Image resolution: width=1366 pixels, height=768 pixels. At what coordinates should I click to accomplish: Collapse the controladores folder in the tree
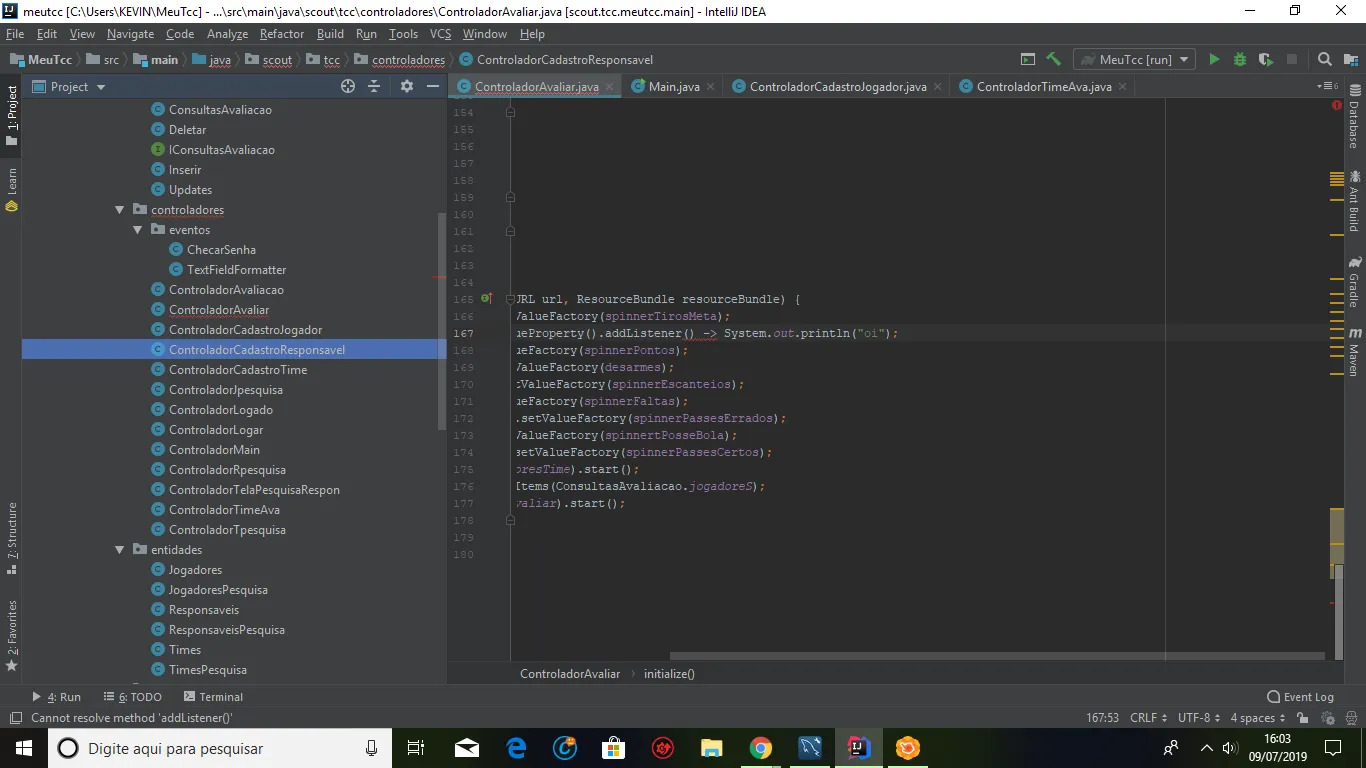pyautogui.click(x=120, y=210)
